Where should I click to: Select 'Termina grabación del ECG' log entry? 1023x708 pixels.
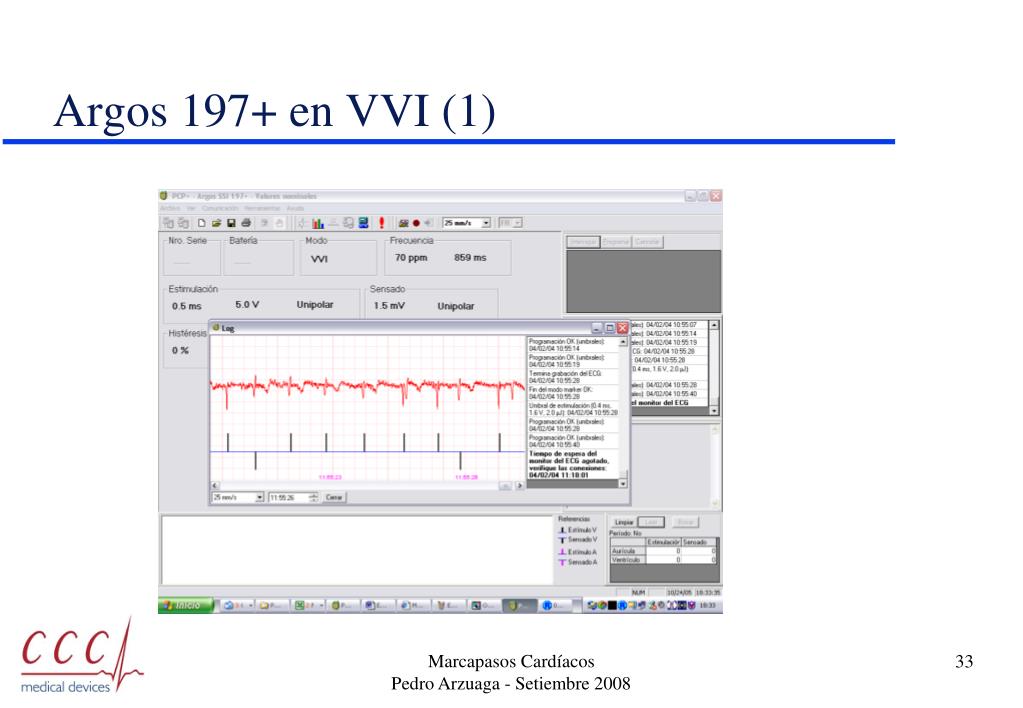click(x=572, y=377)
